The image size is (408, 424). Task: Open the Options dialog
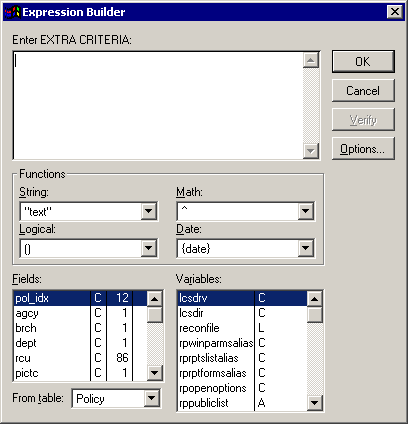coord(363,149)
